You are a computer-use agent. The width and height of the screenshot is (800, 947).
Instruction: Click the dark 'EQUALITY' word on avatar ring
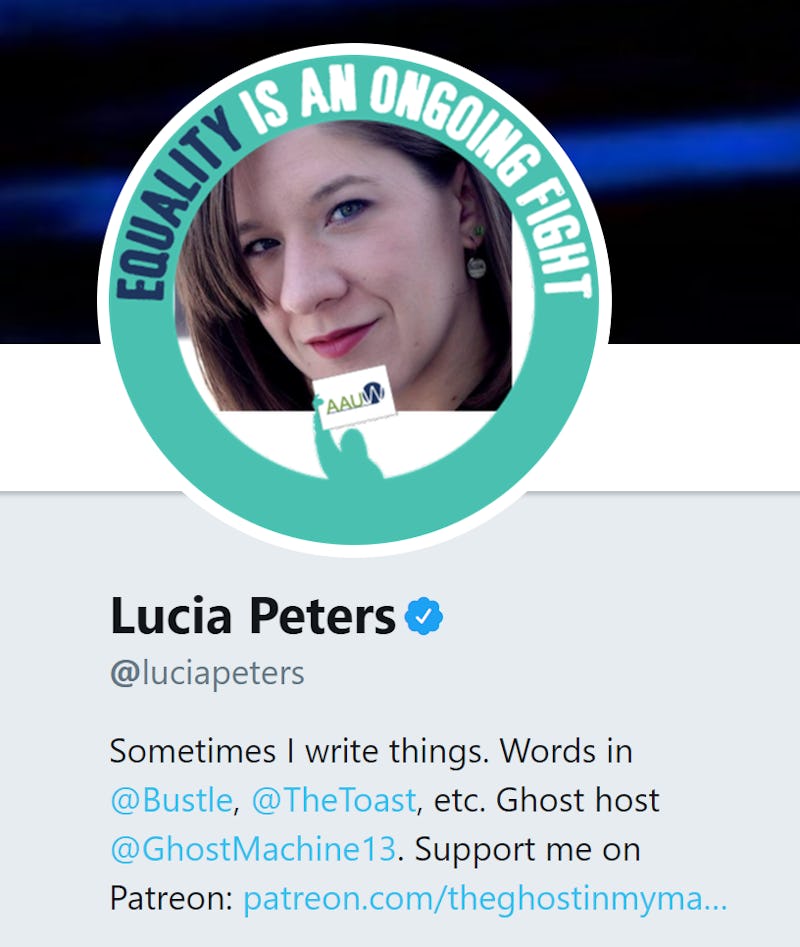[174, 205]
